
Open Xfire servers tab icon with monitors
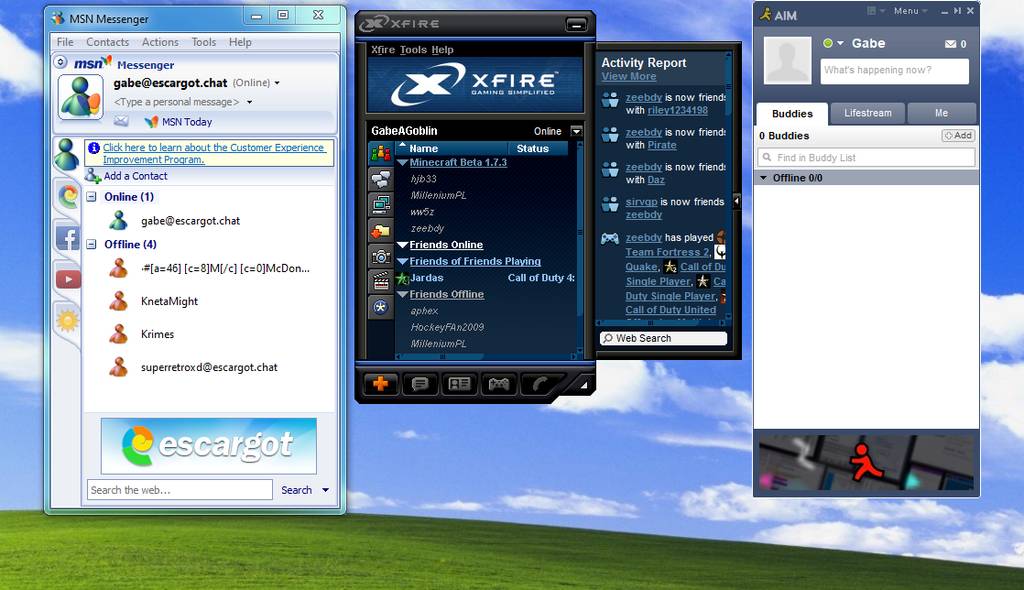[381, 205]
